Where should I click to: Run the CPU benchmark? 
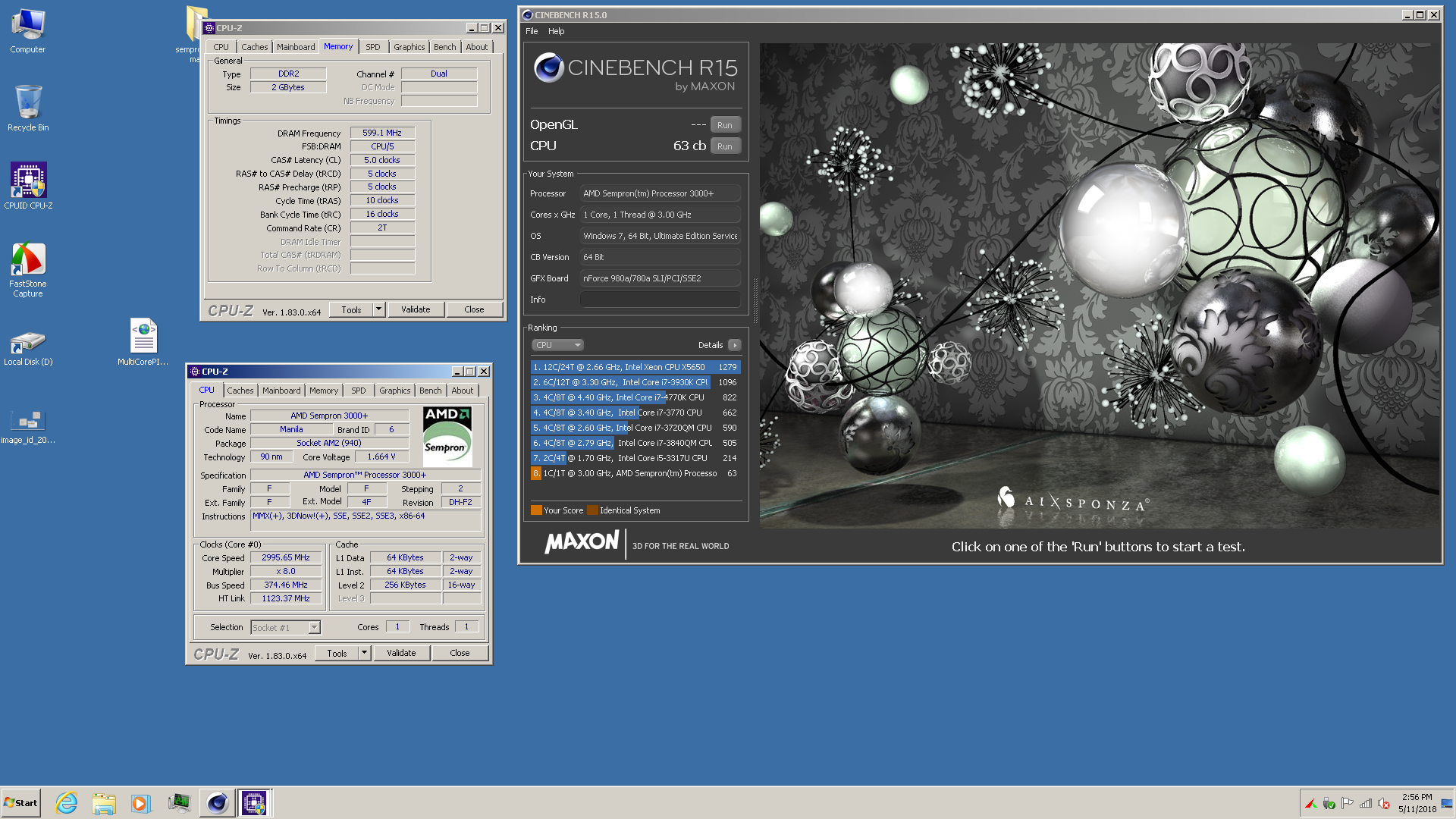click(x=725, y=146)
